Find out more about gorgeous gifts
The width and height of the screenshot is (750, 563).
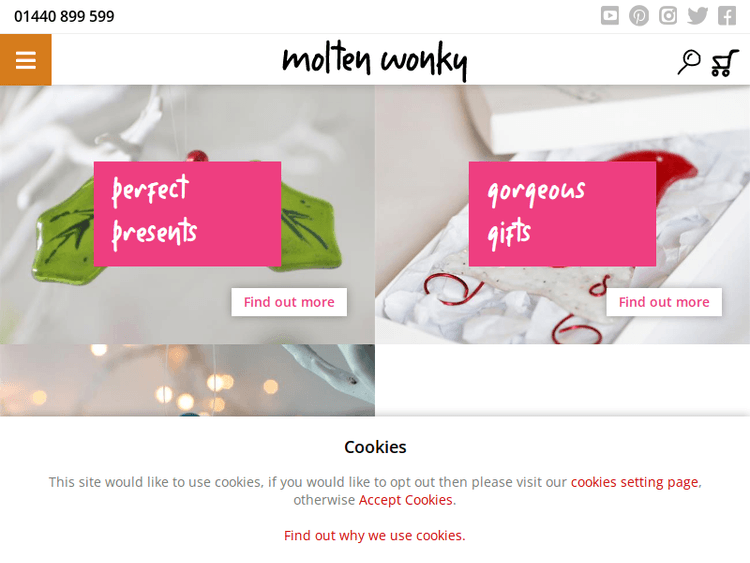click(x=664, y=302)
